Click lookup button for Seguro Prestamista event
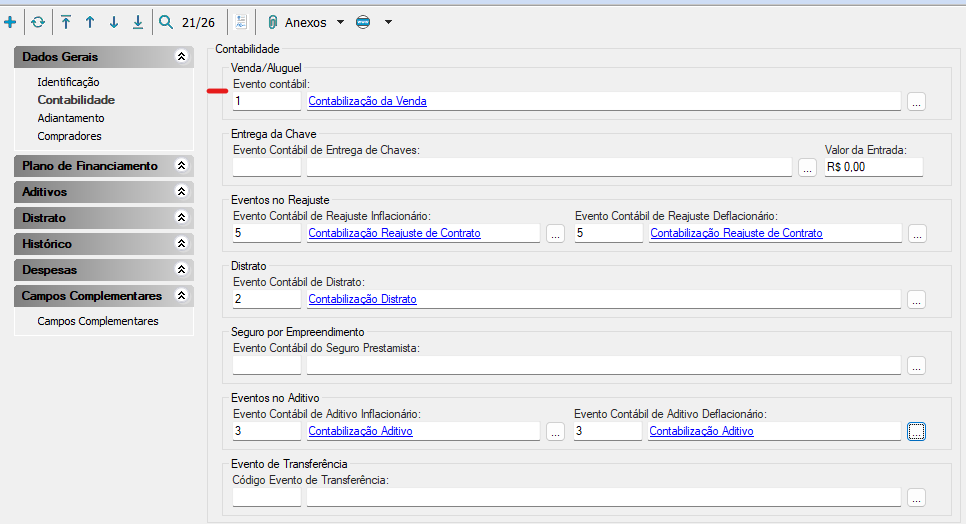This screenshot has height=524, width=966. pyautogui.click(x=916, y=366)
